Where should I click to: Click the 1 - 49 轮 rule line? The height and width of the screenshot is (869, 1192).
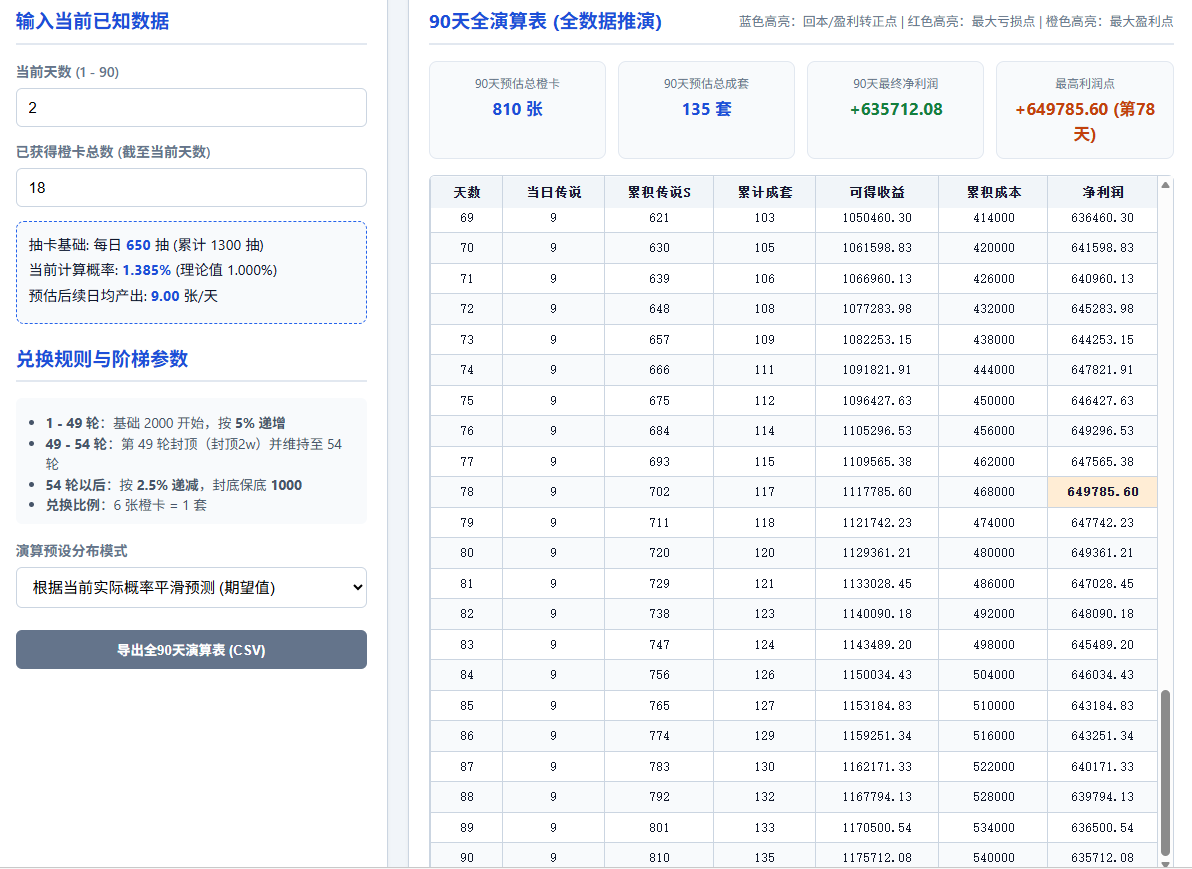166,423
